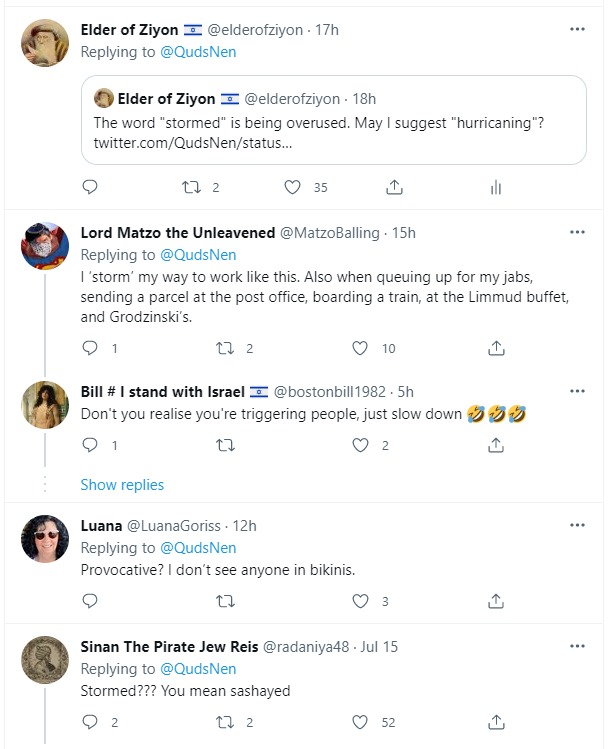Click @QudsNen mention under Sinan's tweet
612x749 pixels.
[x=198, y=668]
